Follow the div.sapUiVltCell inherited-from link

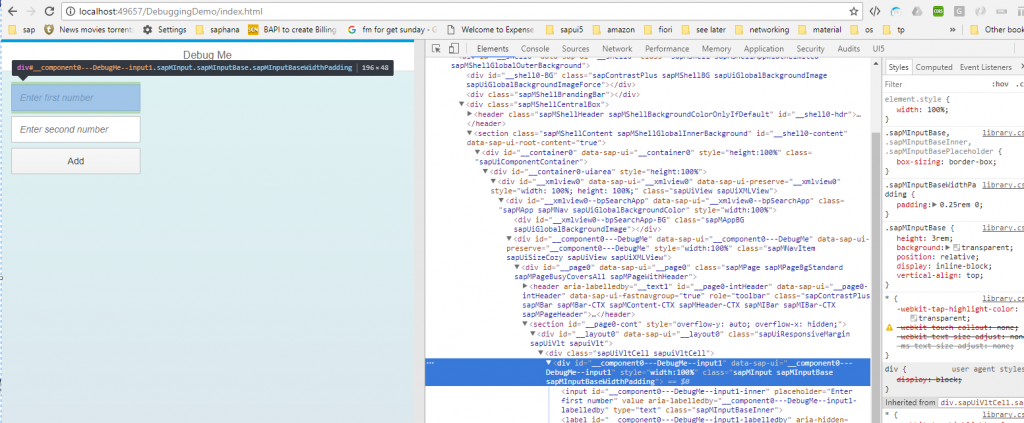tap(982, 402)
